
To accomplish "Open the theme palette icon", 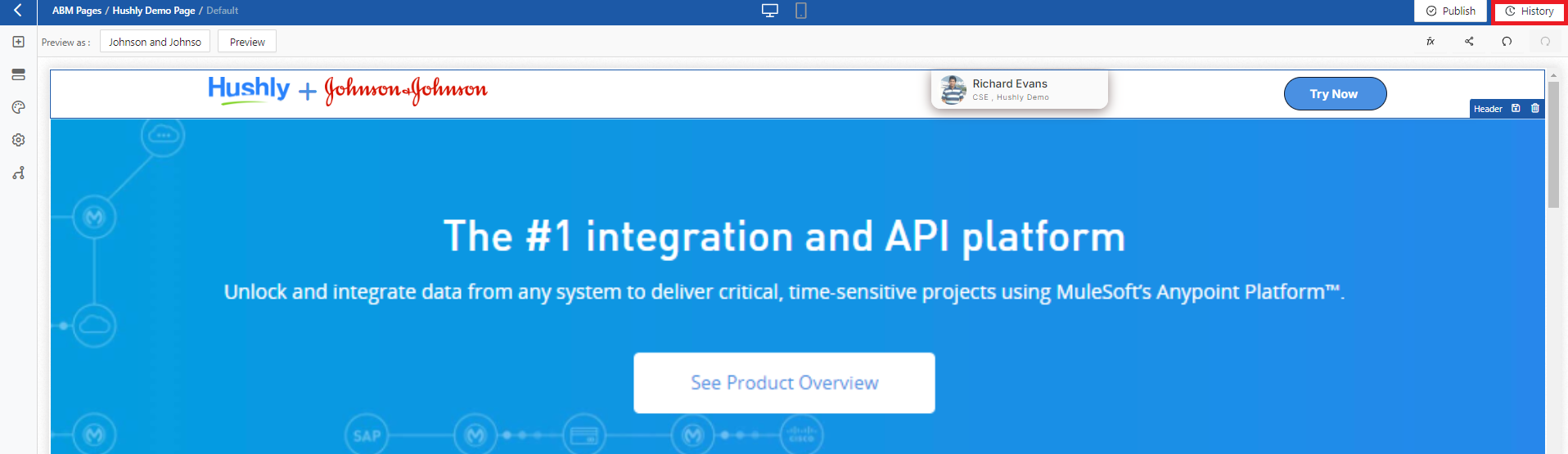I will pyautogui.click(x=19, y=107).
